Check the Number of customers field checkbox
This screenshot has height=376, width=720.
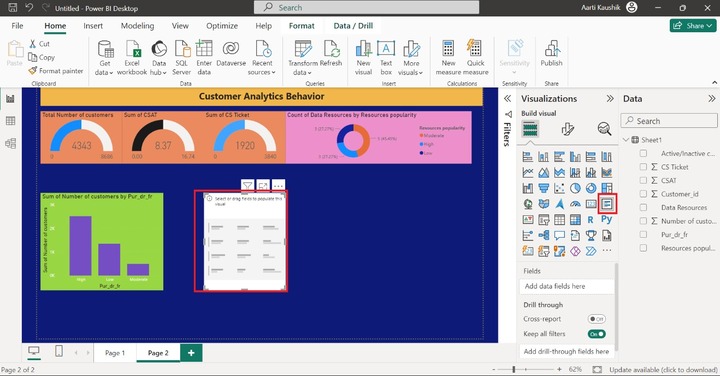(x=643, y=221)
